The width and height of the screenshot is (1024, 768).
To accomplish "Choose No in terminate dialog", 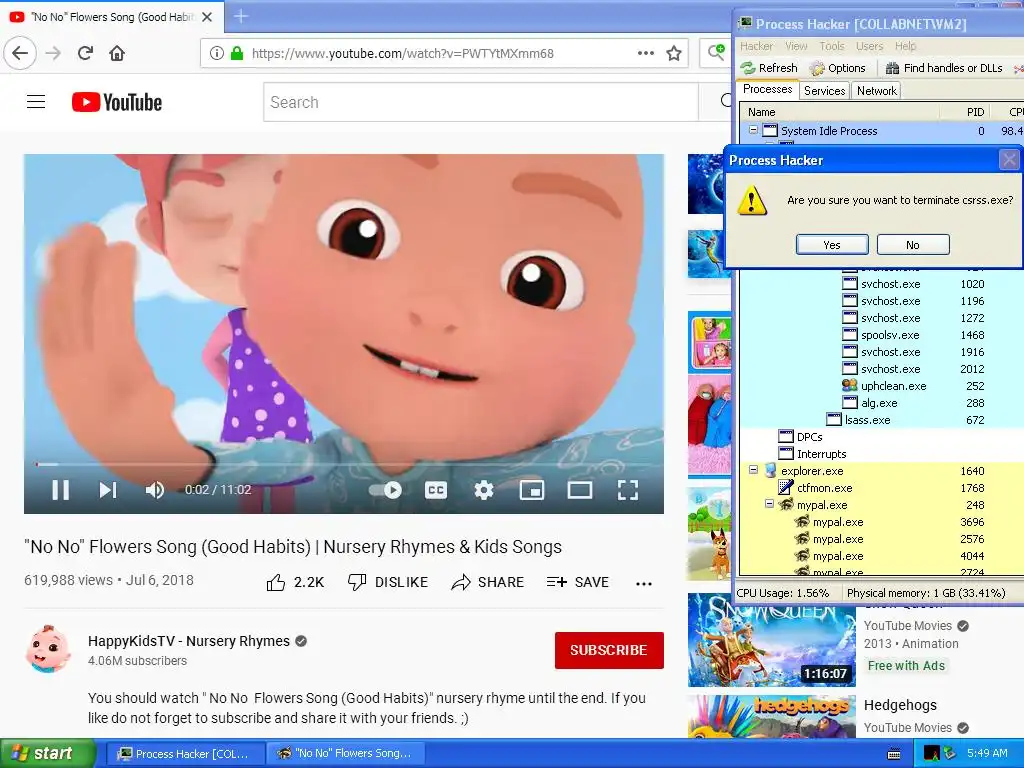I will pos(913,245).
